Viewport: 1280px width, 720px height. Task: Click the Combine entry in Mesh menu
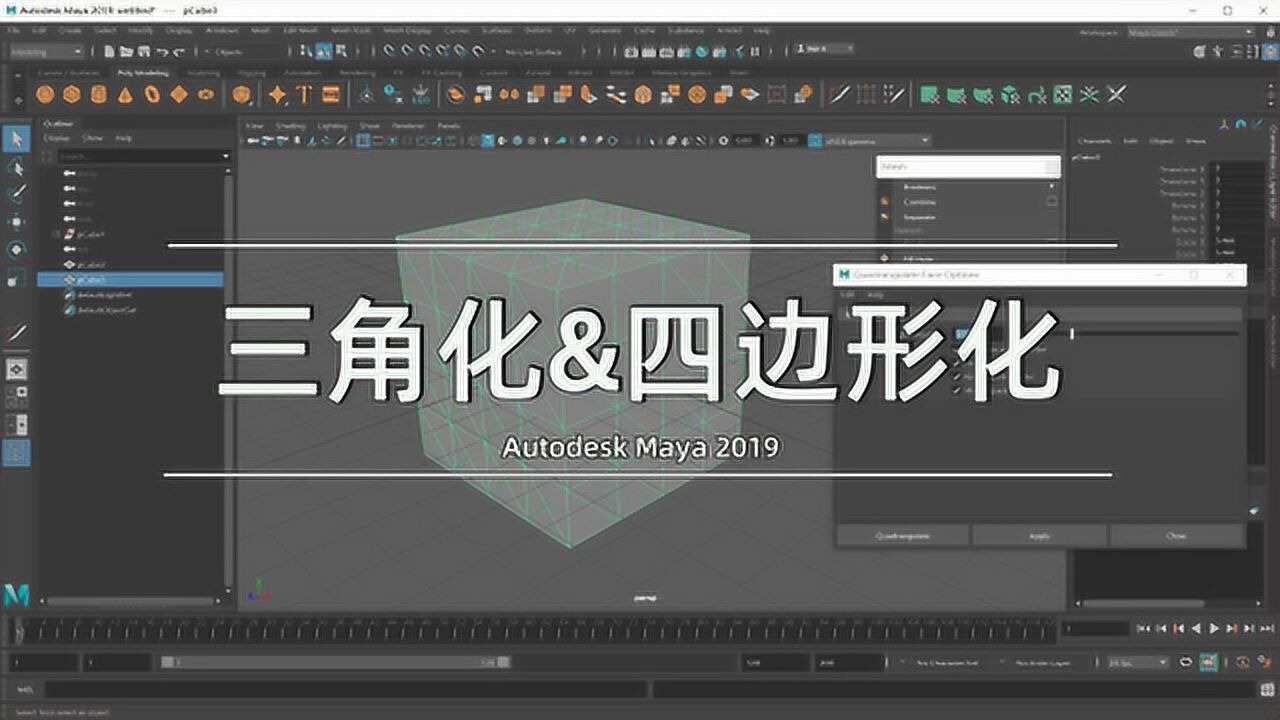[920, 201]
